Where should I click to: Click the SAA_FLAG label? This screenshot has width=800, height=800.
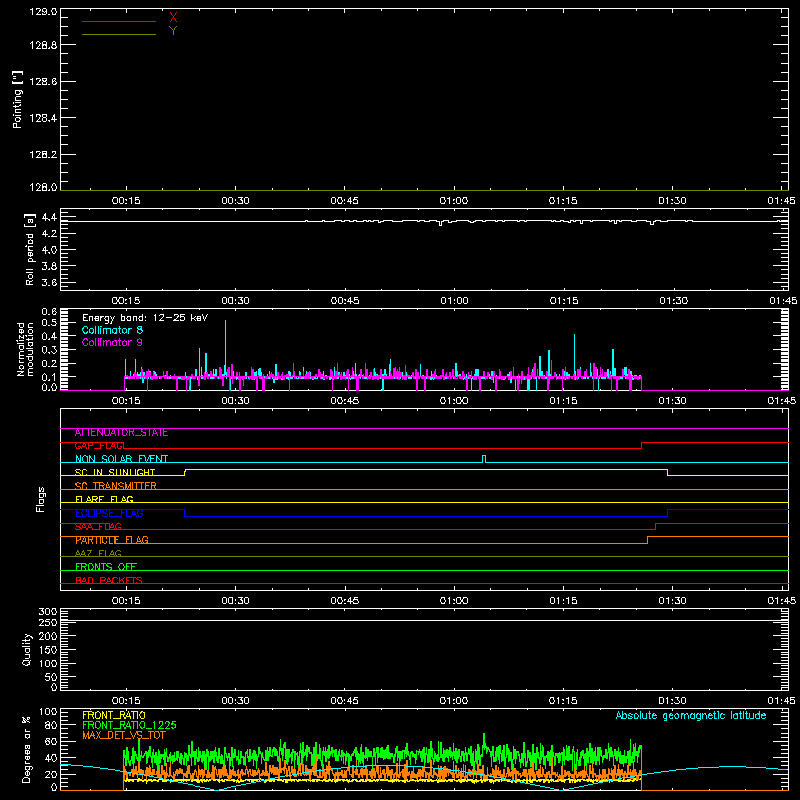coord(98,527)
